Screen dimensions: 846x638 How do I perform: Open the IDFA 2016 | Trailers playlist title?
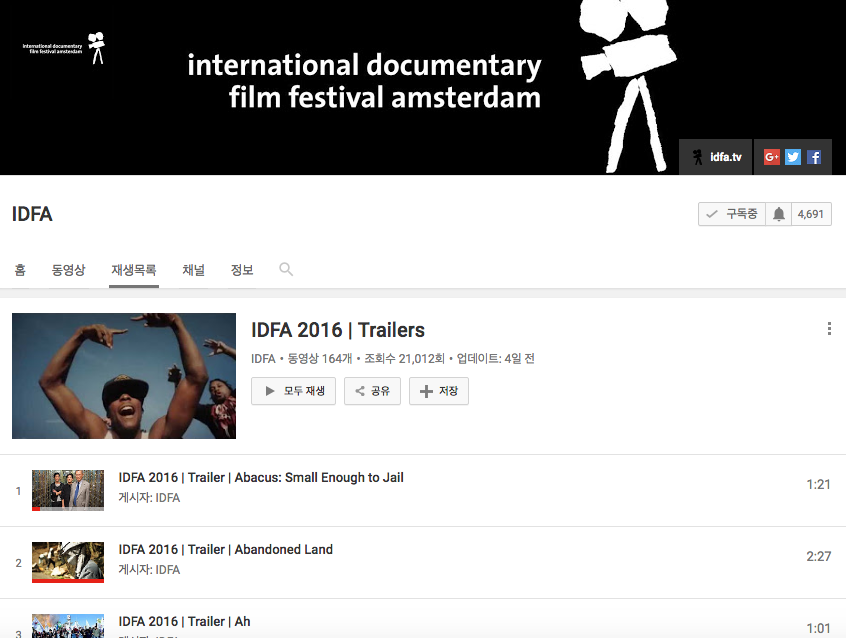point(338,330)
